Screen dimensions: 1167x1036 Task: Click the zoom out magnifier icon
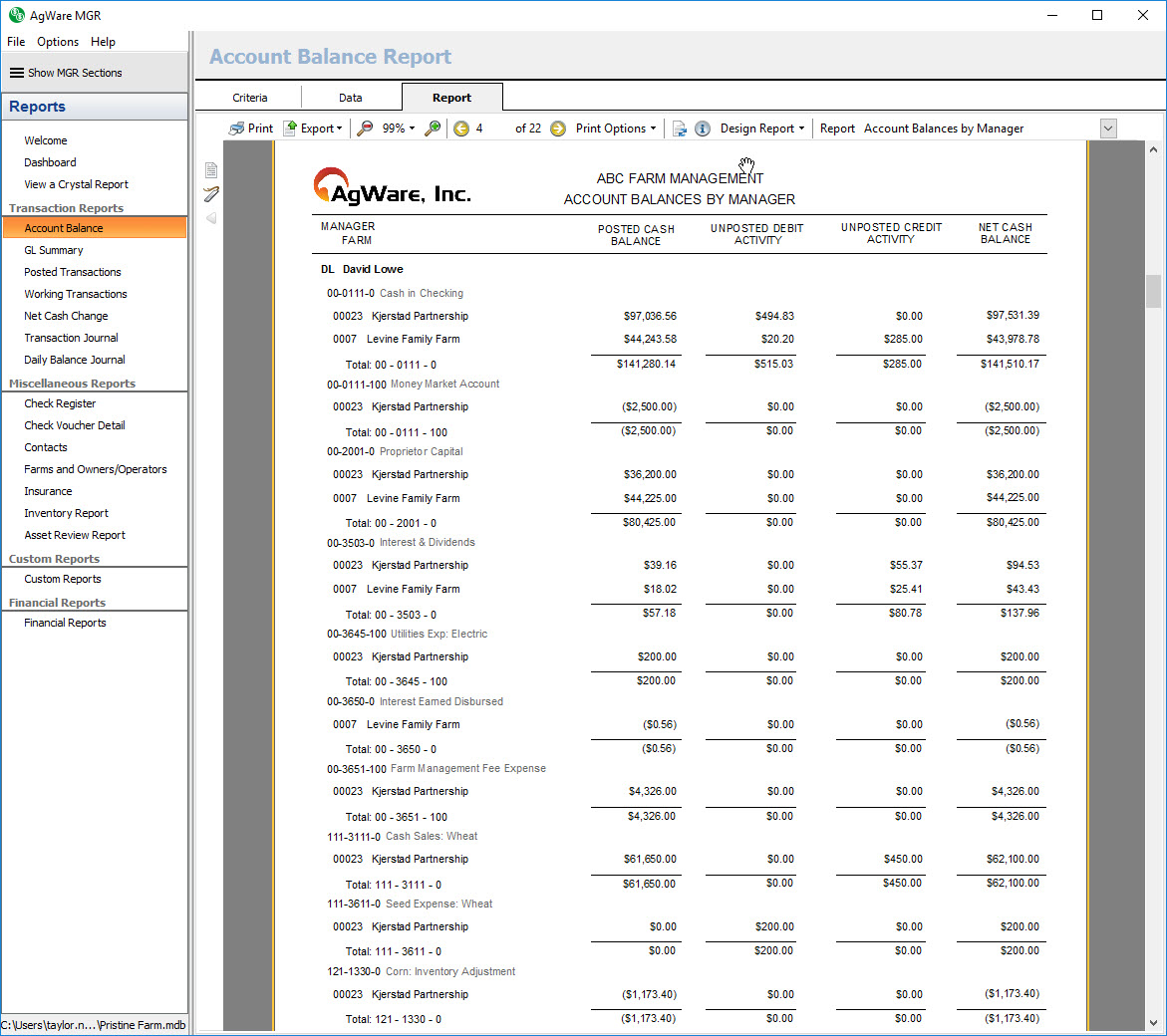[365, 129]
